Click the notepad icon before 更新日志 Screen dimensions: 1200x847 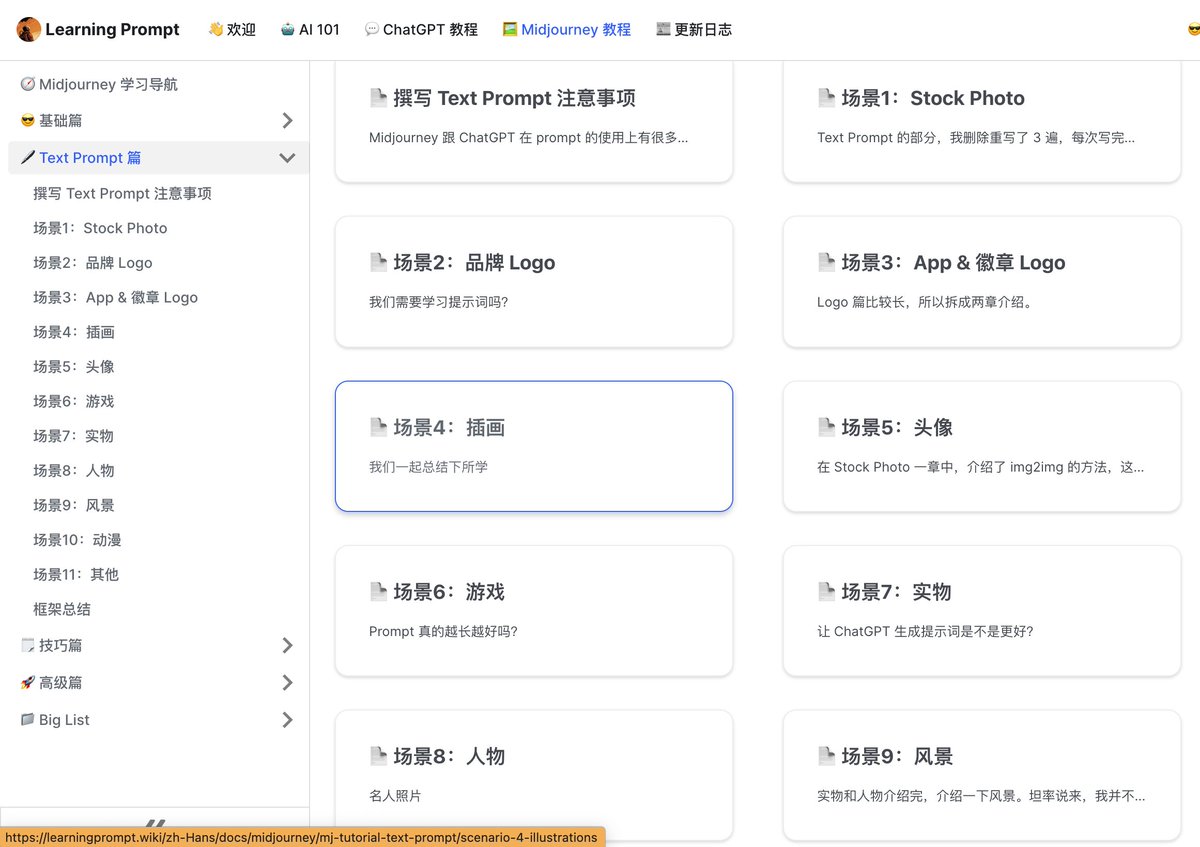(666, 29)
